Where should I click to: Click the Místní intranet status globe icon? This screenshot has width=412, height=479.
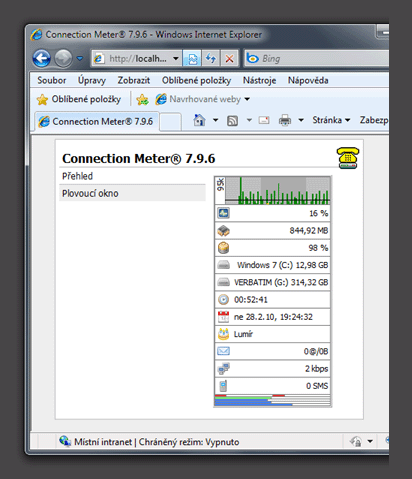coord(65,442)
